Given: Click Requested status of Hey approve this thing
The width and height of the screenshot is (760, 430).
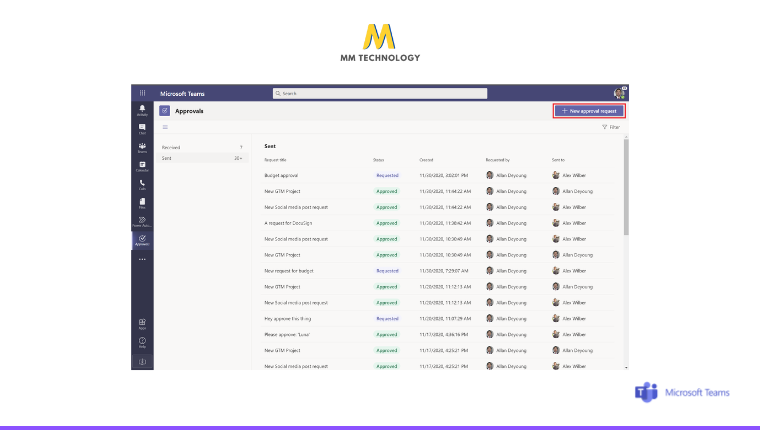Looking at the screenshot, I should pos(387,319).
